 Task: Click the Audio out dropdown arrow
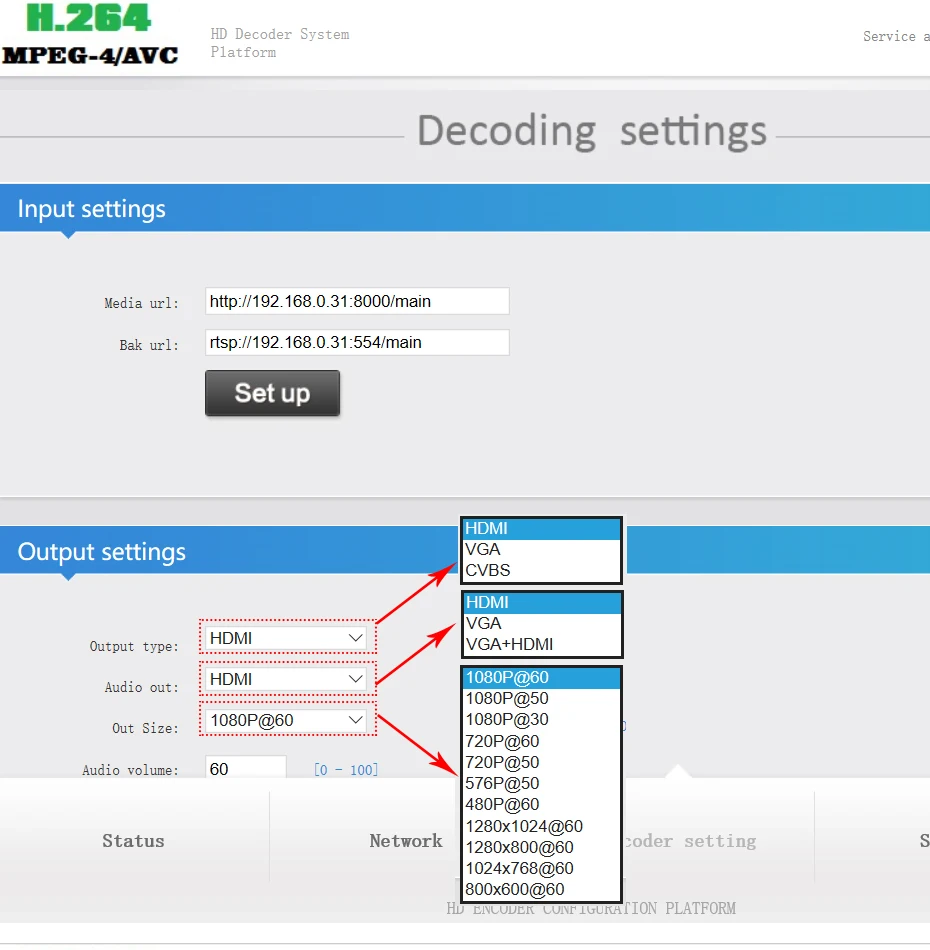356,679
